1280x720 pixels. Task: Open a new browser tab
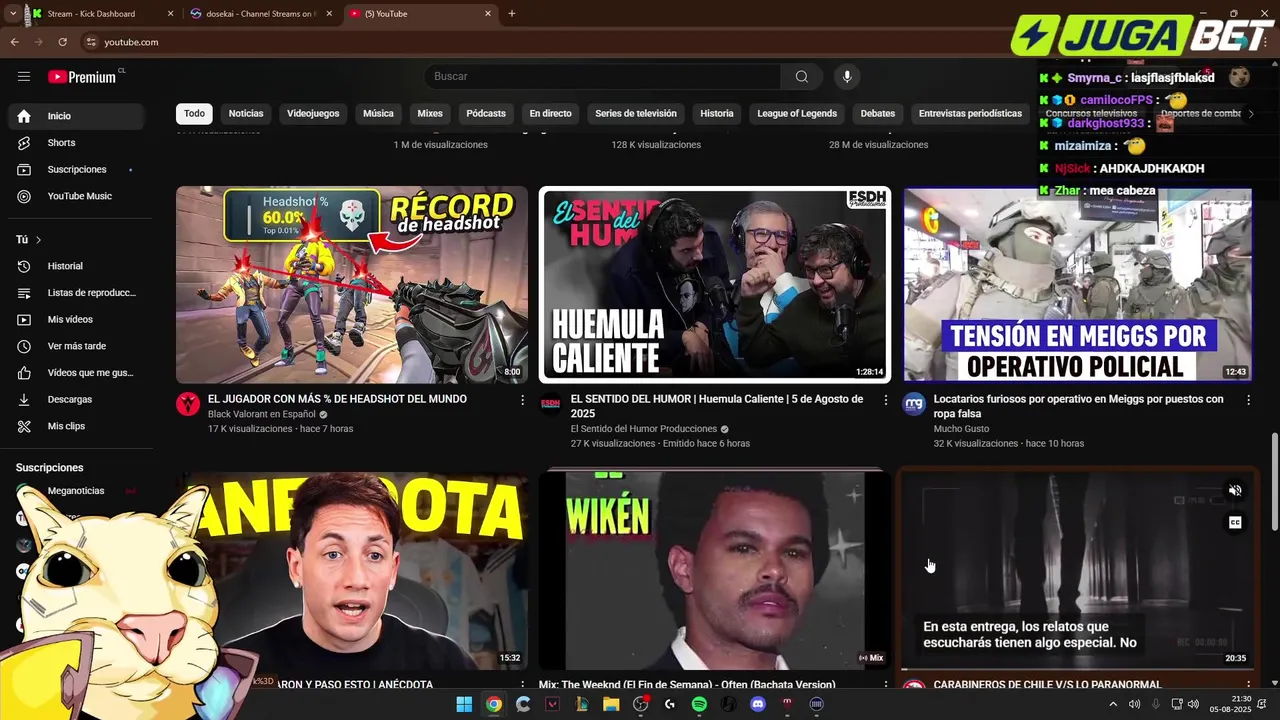click(x=511, y=14)
